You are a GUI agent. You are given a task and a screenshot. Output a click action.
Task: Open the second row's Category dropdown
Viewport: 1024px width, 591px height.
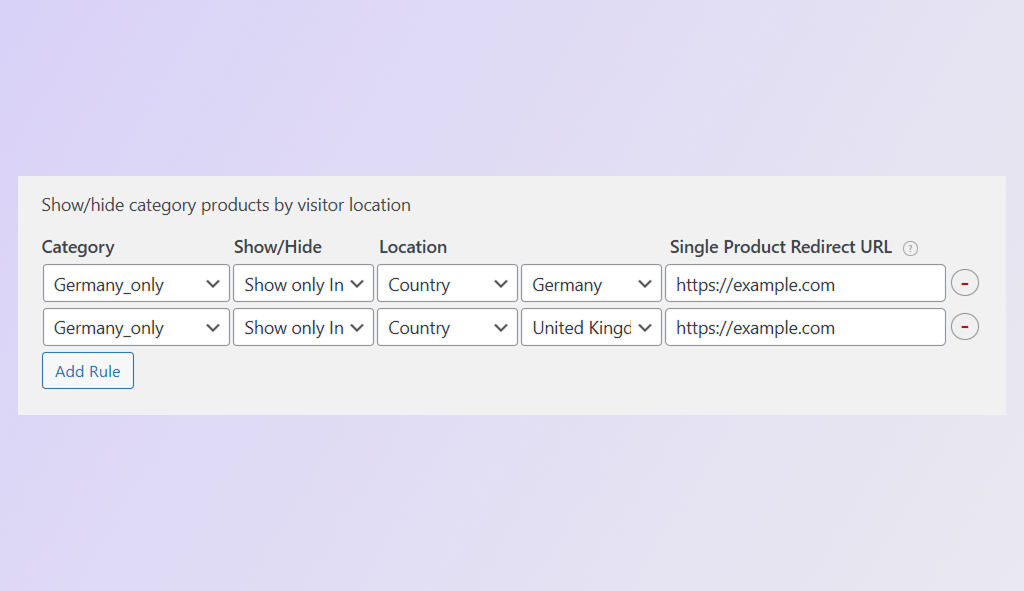point(136,327)
